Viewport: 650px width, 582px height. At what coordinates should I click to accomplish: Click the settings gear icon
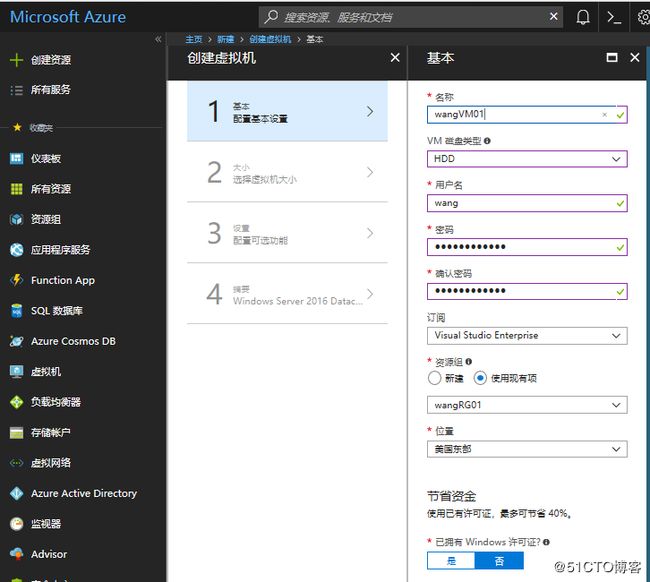click(643, 17)
